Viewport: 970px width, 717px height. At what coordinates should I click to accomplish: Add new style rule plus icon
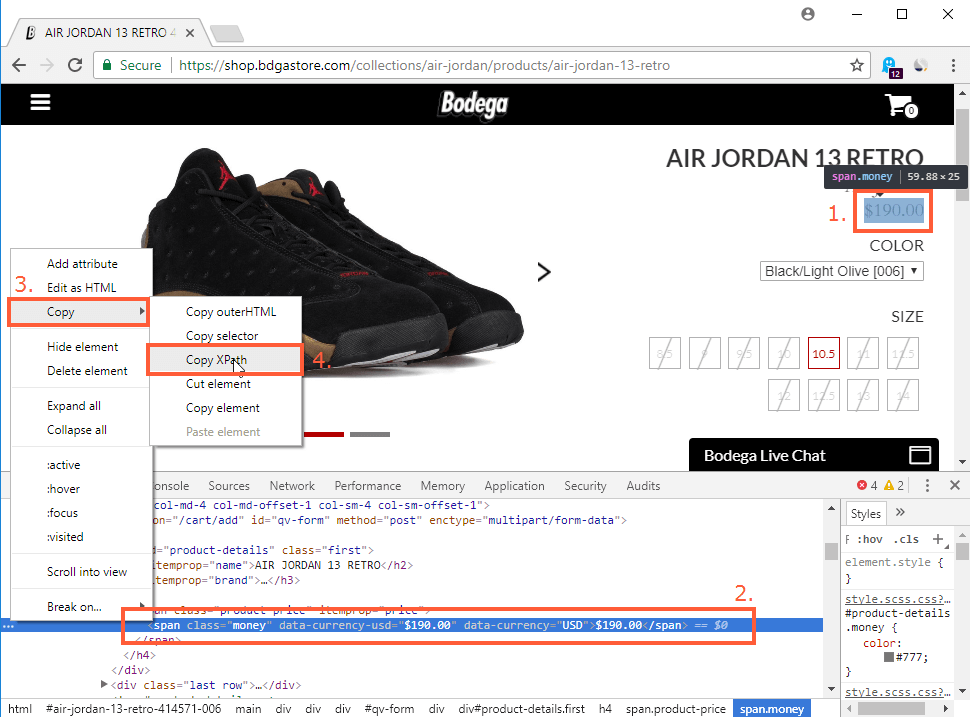tap(938, 539)
